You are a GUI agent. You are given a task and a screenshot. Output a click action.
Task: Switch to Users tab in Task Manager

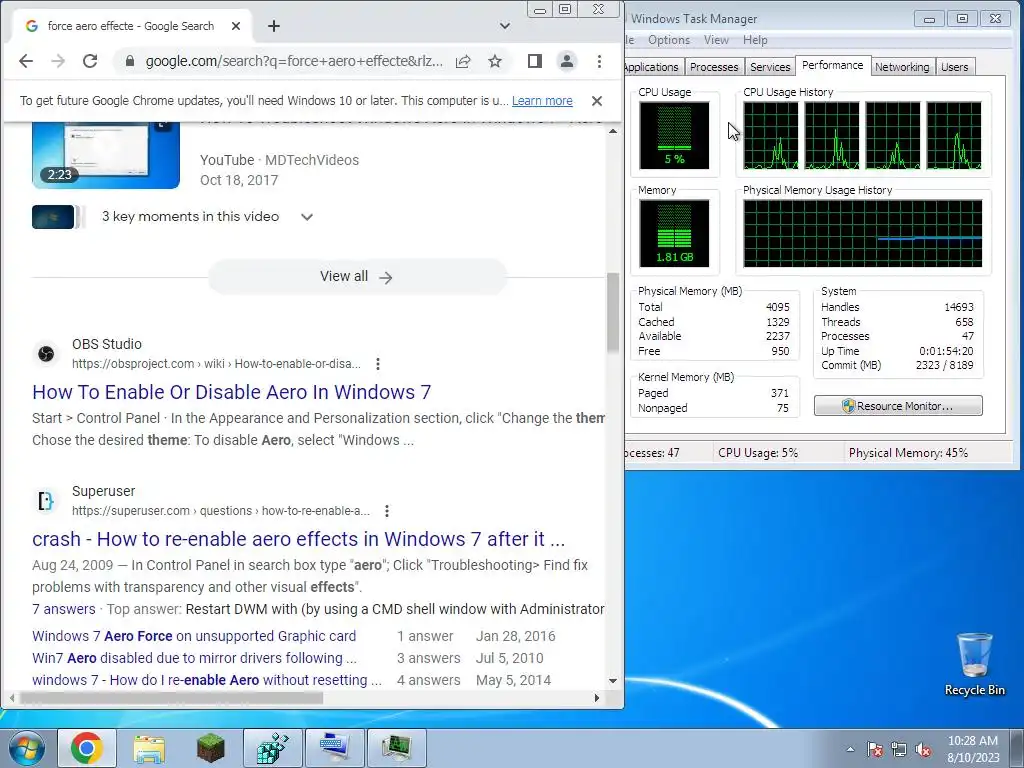[x=954, y=67]
